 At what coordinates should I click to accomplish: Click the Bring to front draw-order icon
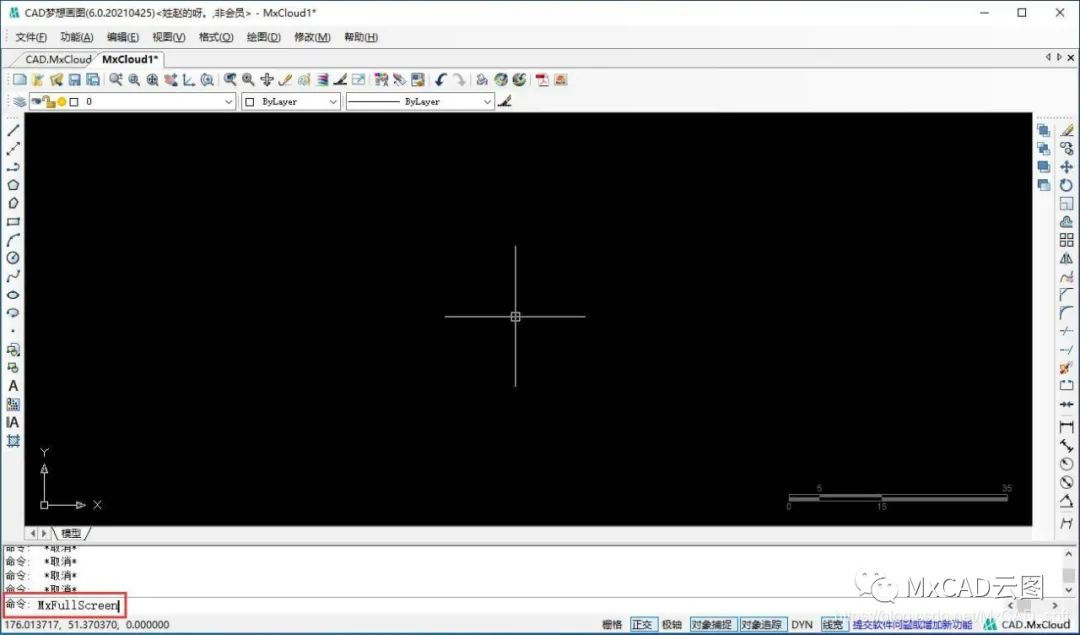pos(1043,130)
